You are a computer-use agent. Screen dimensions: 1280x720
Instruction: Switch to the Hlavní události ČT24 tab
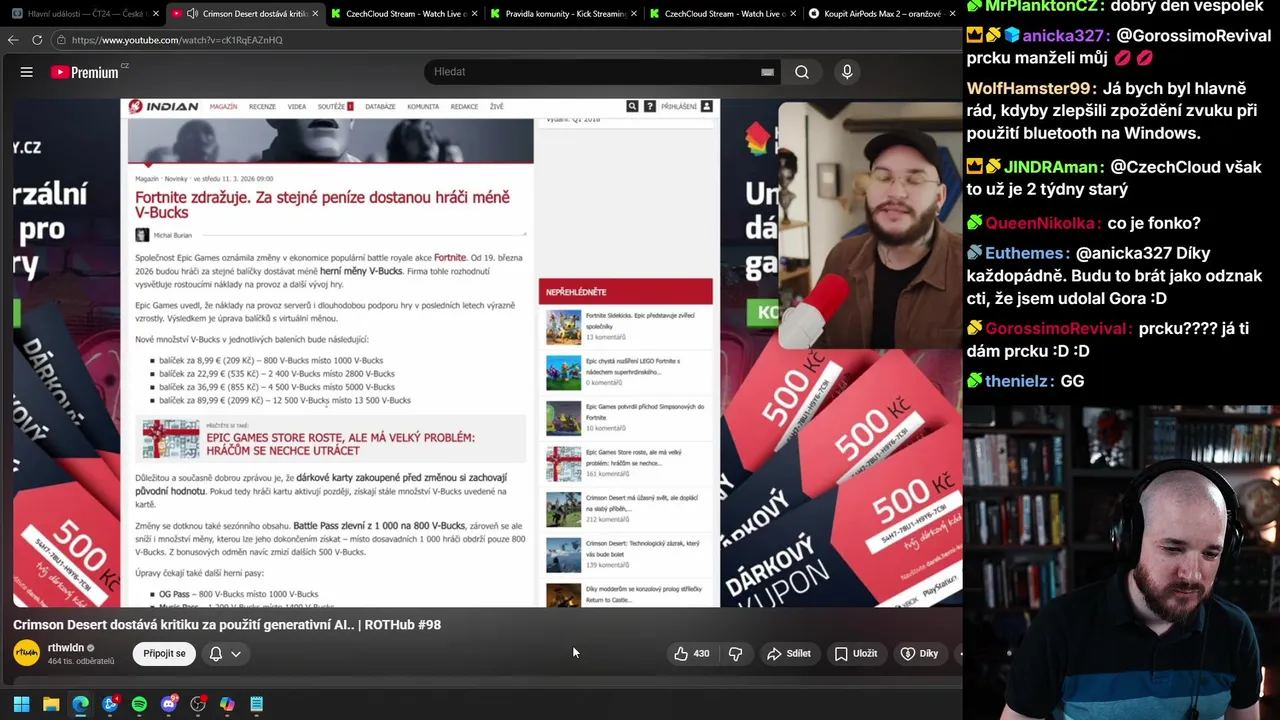tap(82, 14)
